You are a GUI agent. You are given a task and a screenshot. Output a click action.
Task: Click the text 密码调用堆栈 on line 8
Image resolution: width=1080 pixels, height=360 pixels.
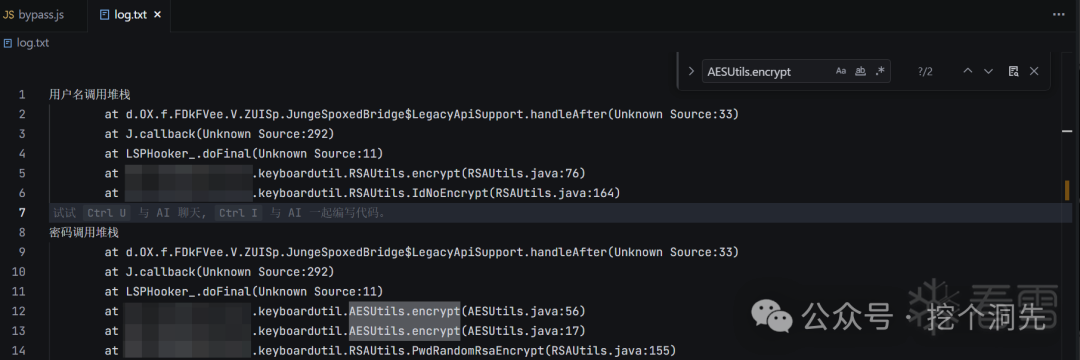pos(84,233)
